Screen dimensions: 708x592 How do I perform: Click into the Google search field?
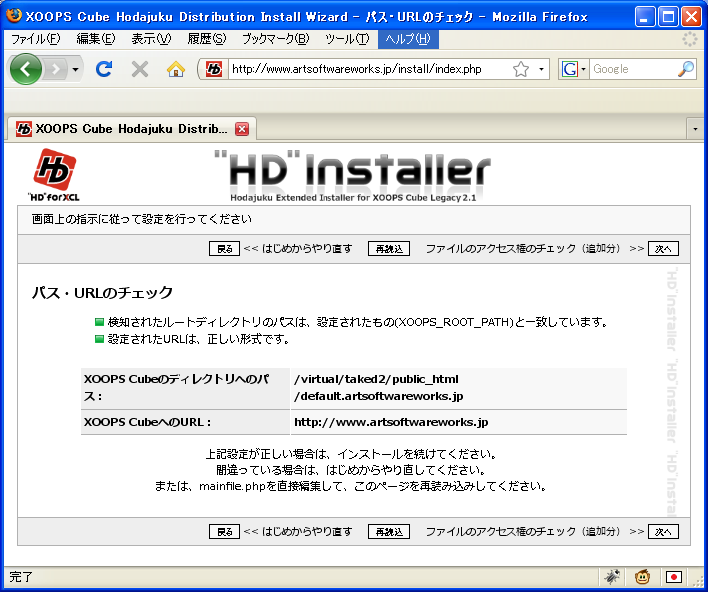[630, 69]
